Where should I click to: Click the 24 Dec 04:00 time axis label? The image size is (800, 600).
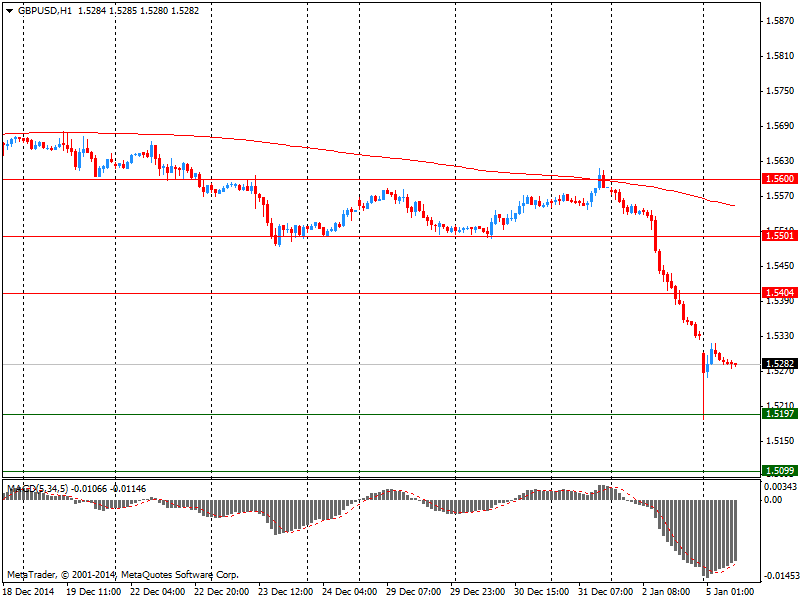point(349,591)
